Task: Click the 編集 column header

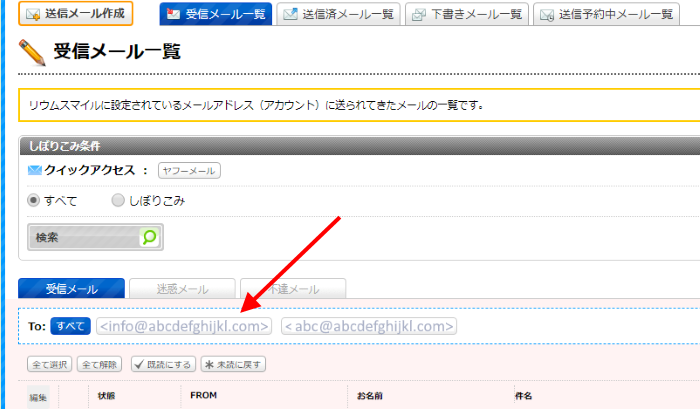Action: pos(38,397)
